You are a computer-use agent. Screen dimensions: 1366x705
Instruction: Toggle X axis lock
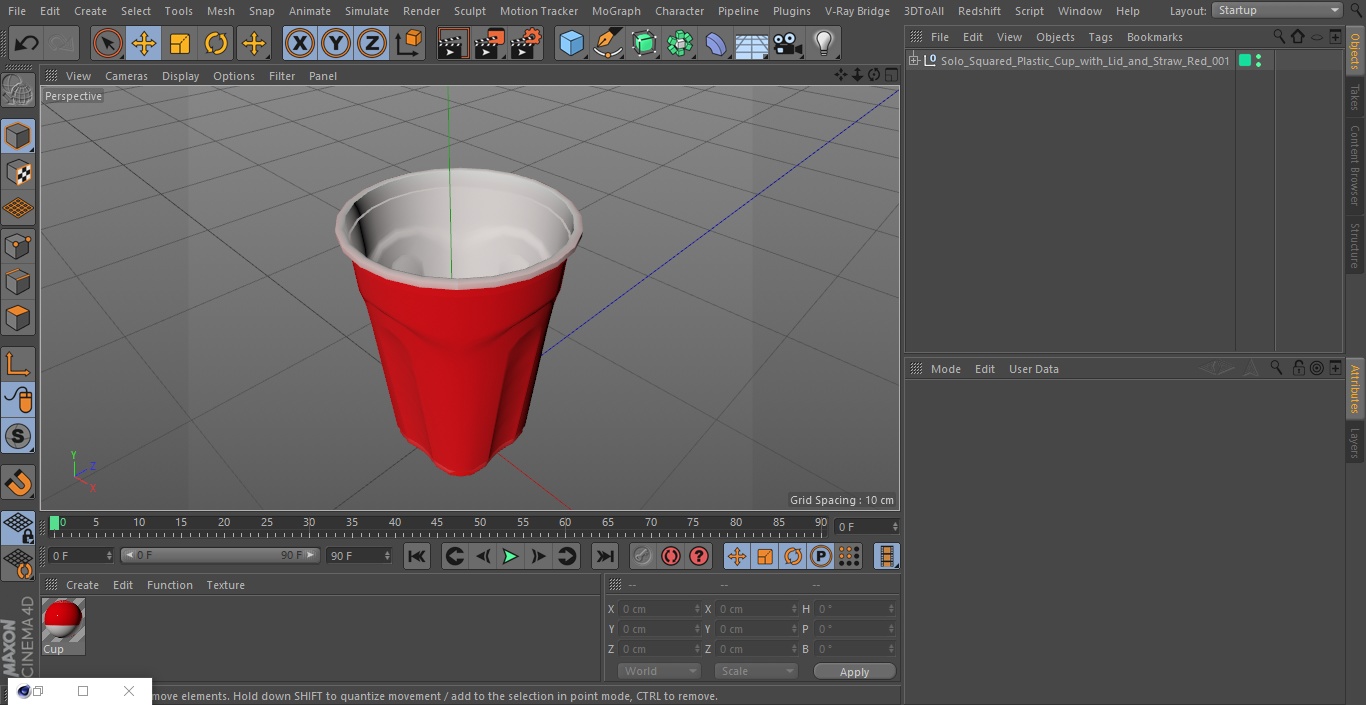tap(300, 43)
